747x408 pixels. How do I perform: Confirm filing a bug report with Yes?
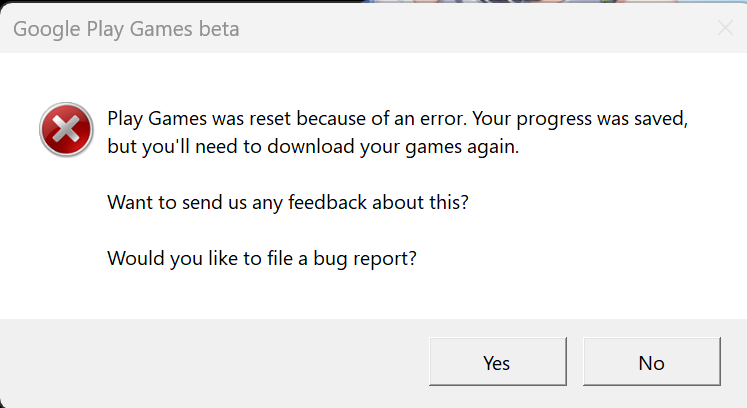point(497,363)
